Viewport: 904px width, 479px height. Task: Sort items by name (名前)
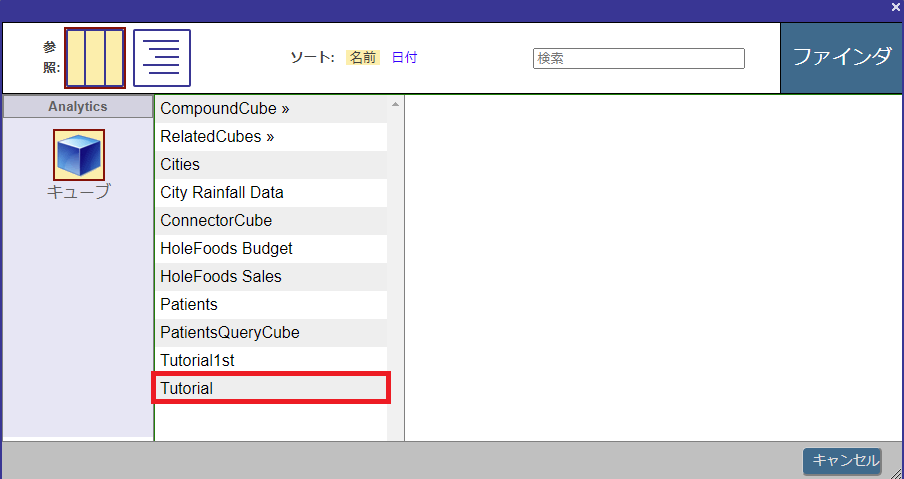tap(362, 58)
